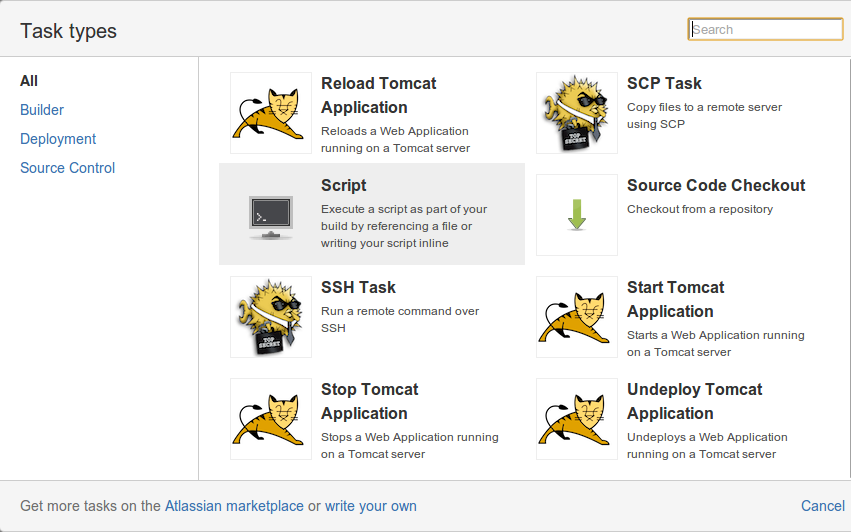Select the SCP Task pufferfish icon
This screenshot has height=532, width=851.
(577, 113)
